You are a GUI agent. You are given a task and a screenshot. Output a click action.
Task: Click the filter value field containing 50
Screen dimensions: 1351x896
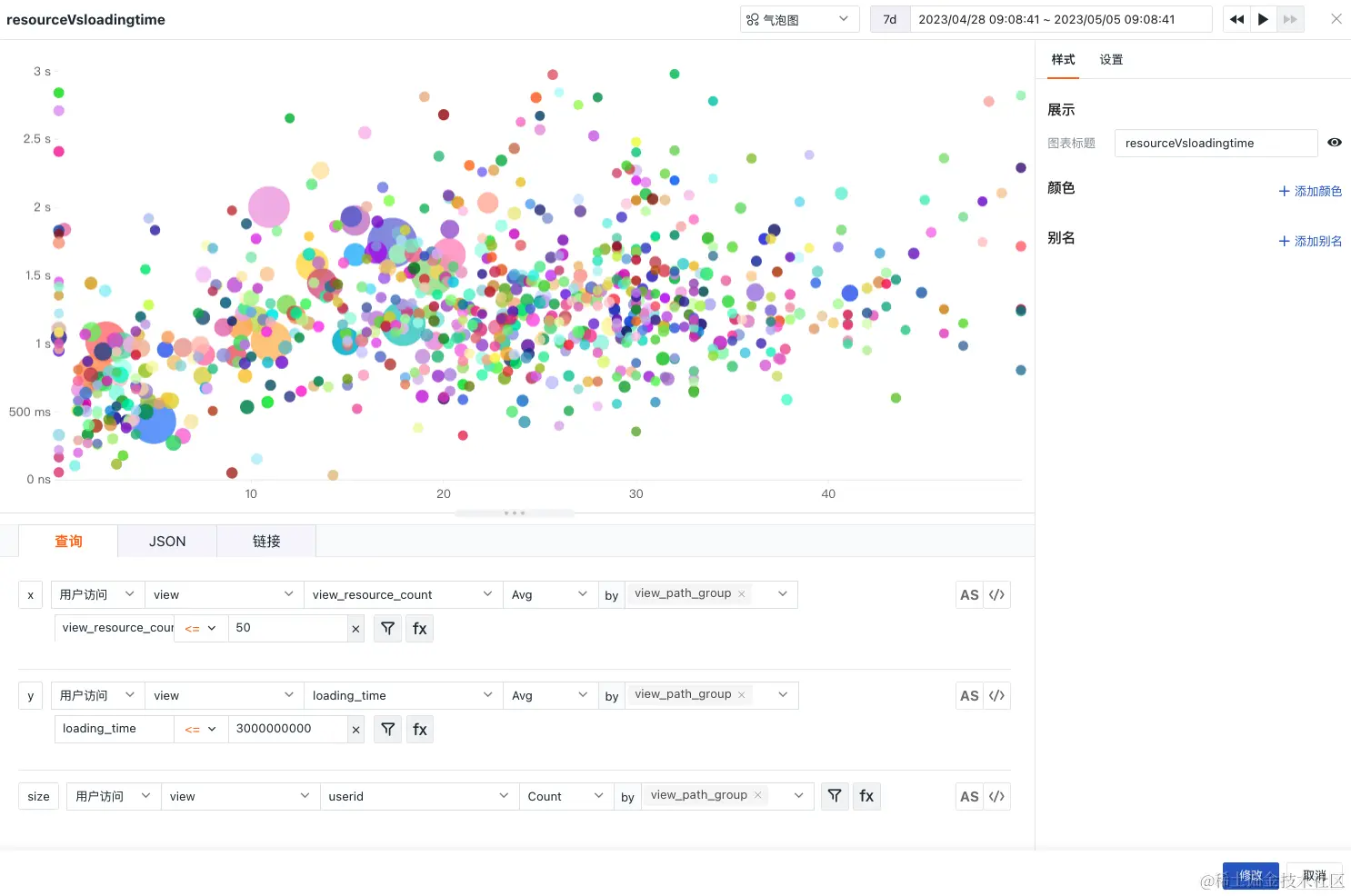coord(287,628)
